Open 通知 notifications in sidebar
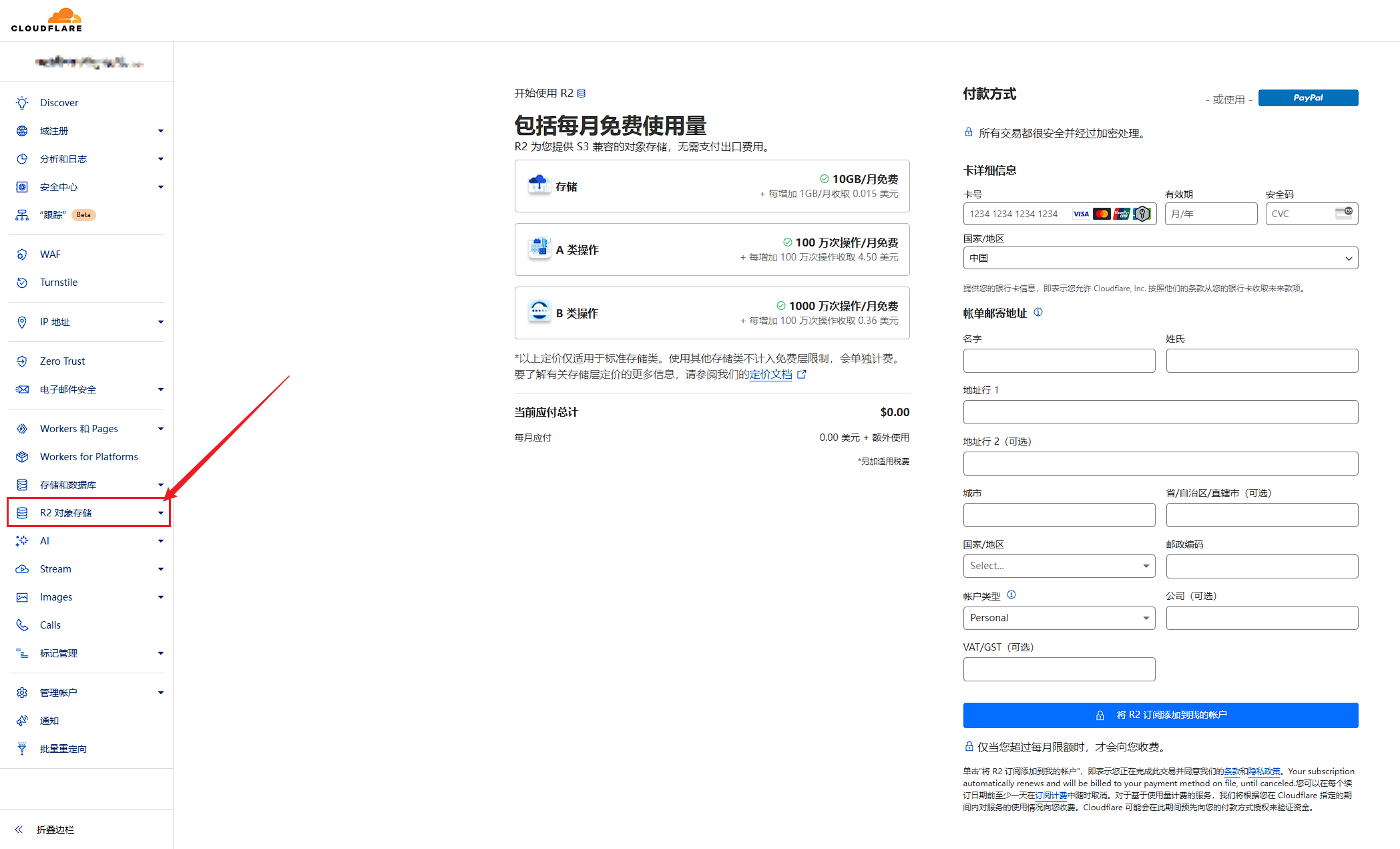 point(48,720)
